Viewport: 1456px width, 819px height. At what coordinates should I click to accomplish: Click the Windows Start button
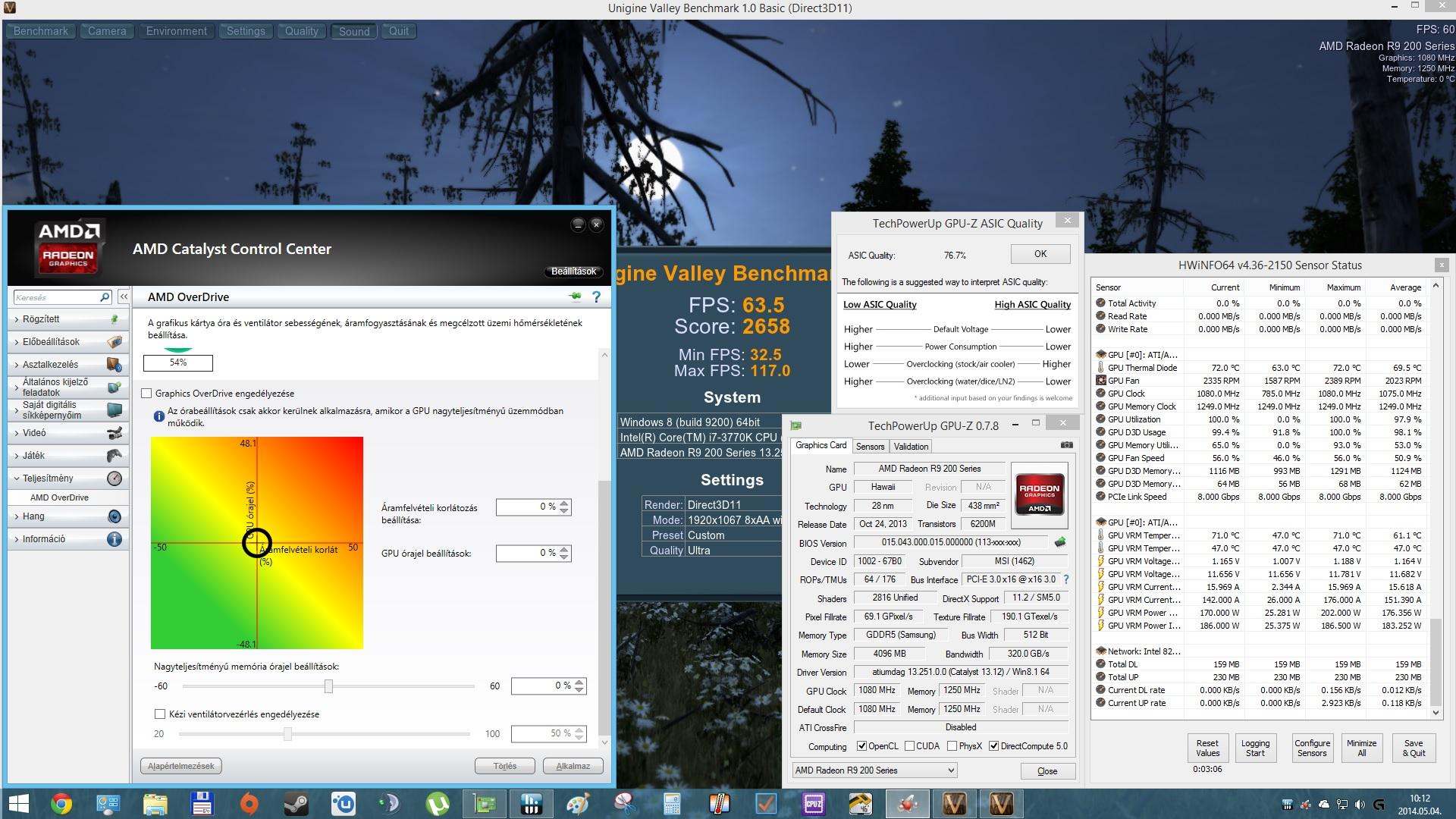(x=18, y=804)
